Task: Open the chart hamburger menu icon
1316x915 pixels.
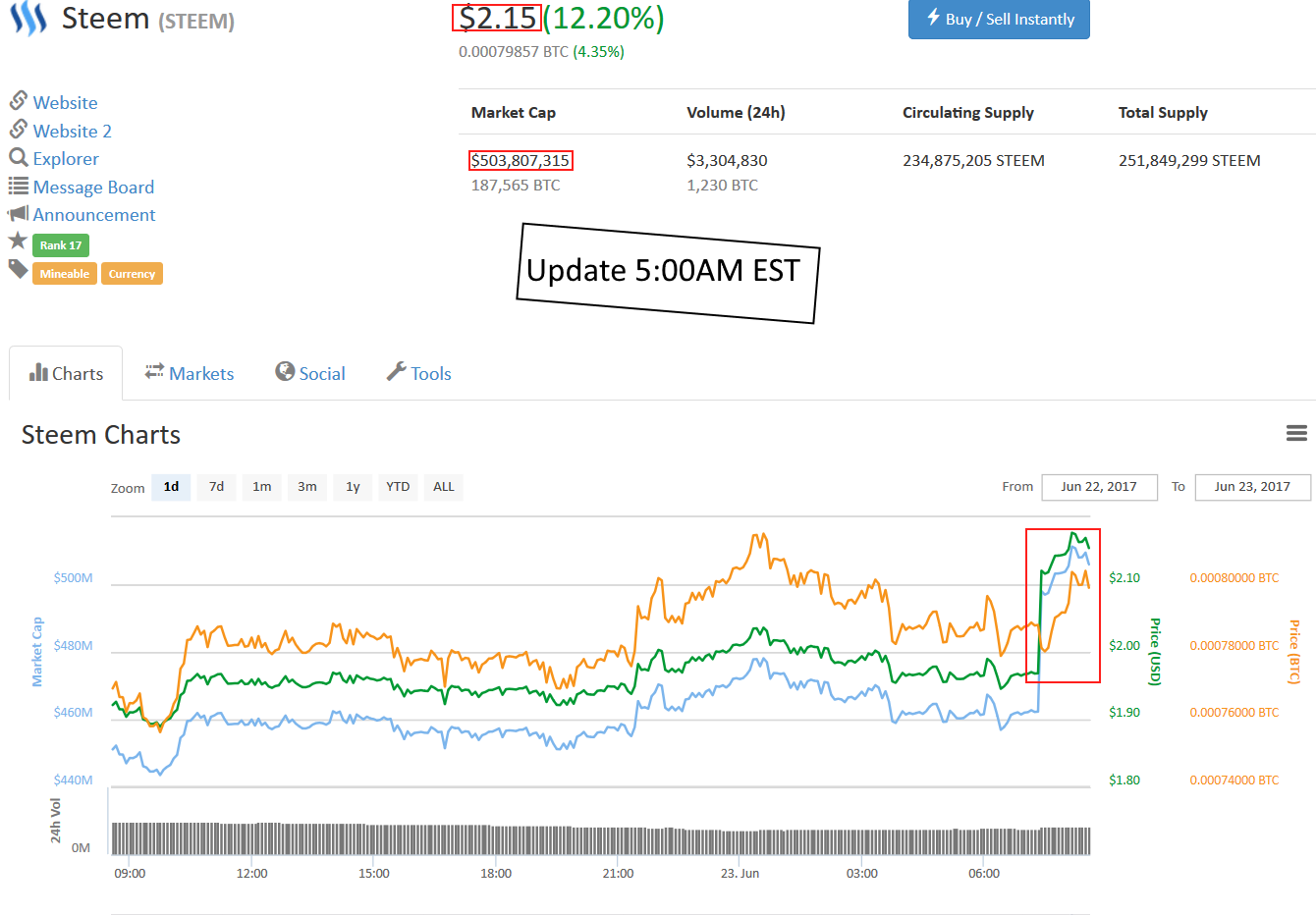Action: pyautogui.click(x=1296, y=433)
